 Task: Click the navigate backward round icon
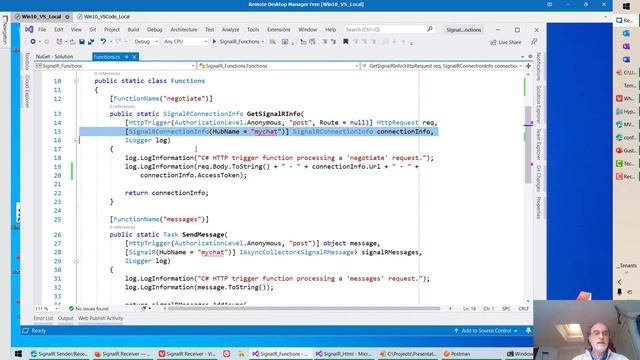(33, 42)
